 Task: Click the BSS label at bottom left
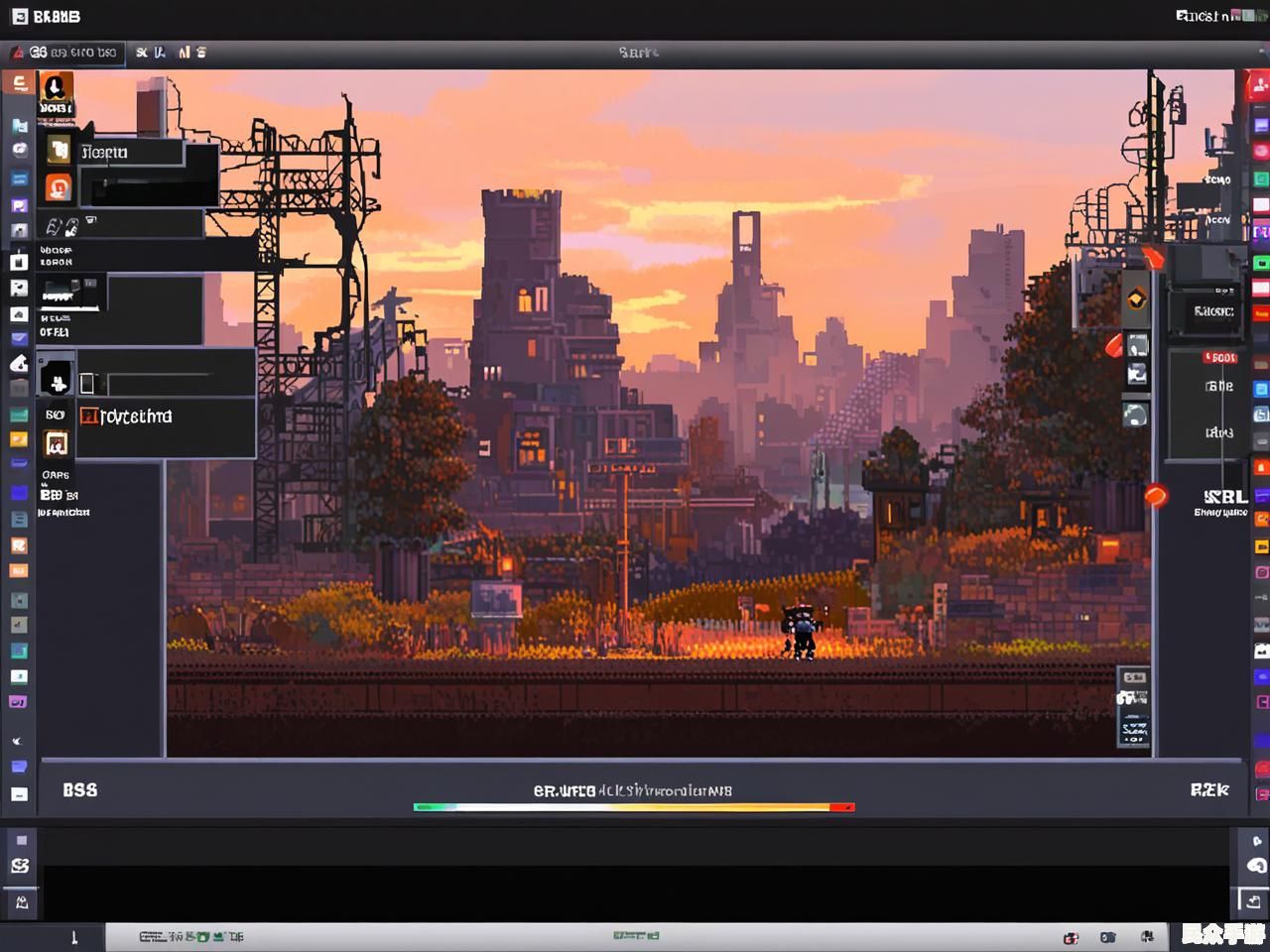tap(79, 790)
